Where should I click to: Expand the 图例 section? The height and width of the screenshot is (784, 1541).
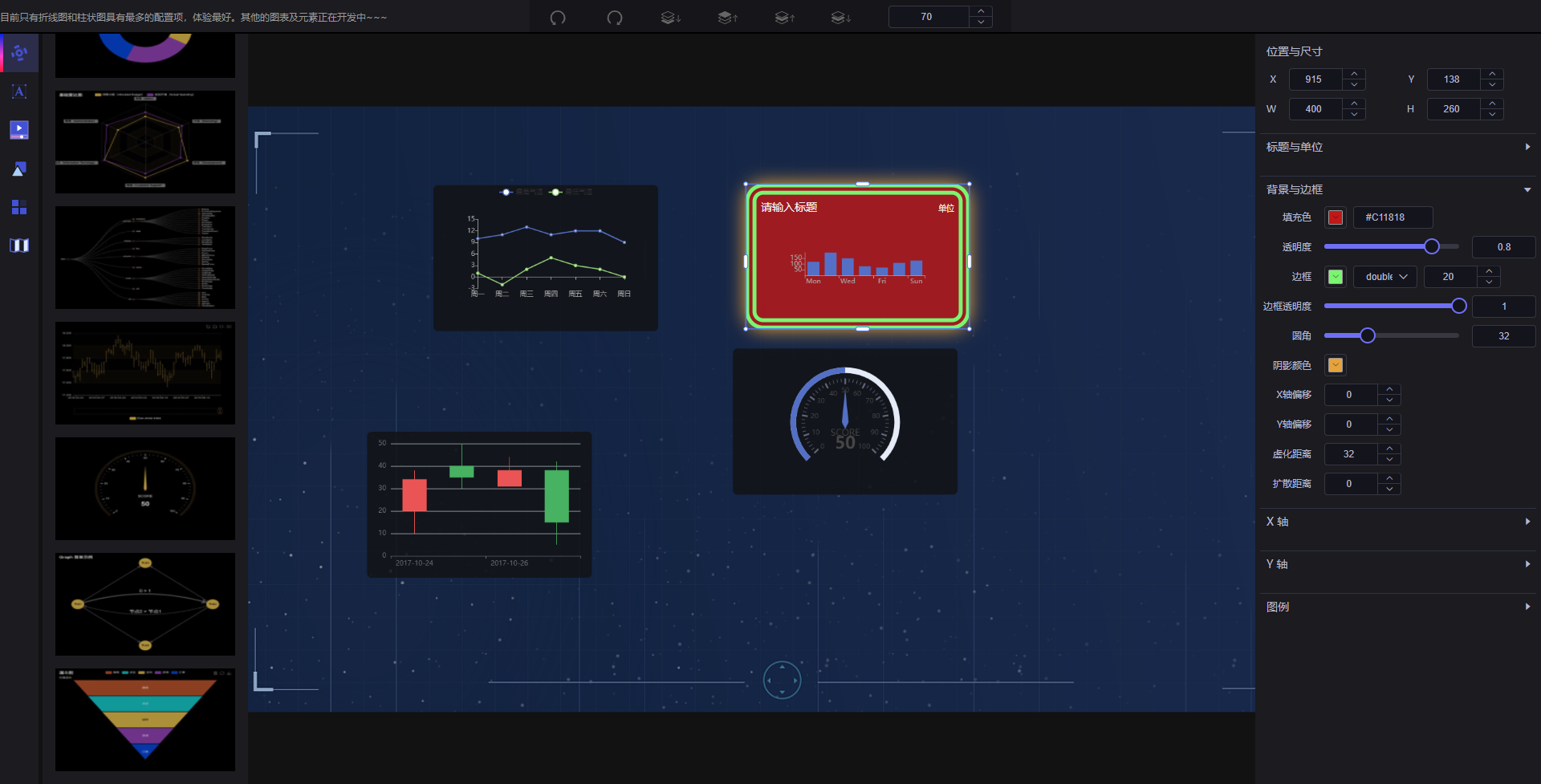tap(1398, 607)
